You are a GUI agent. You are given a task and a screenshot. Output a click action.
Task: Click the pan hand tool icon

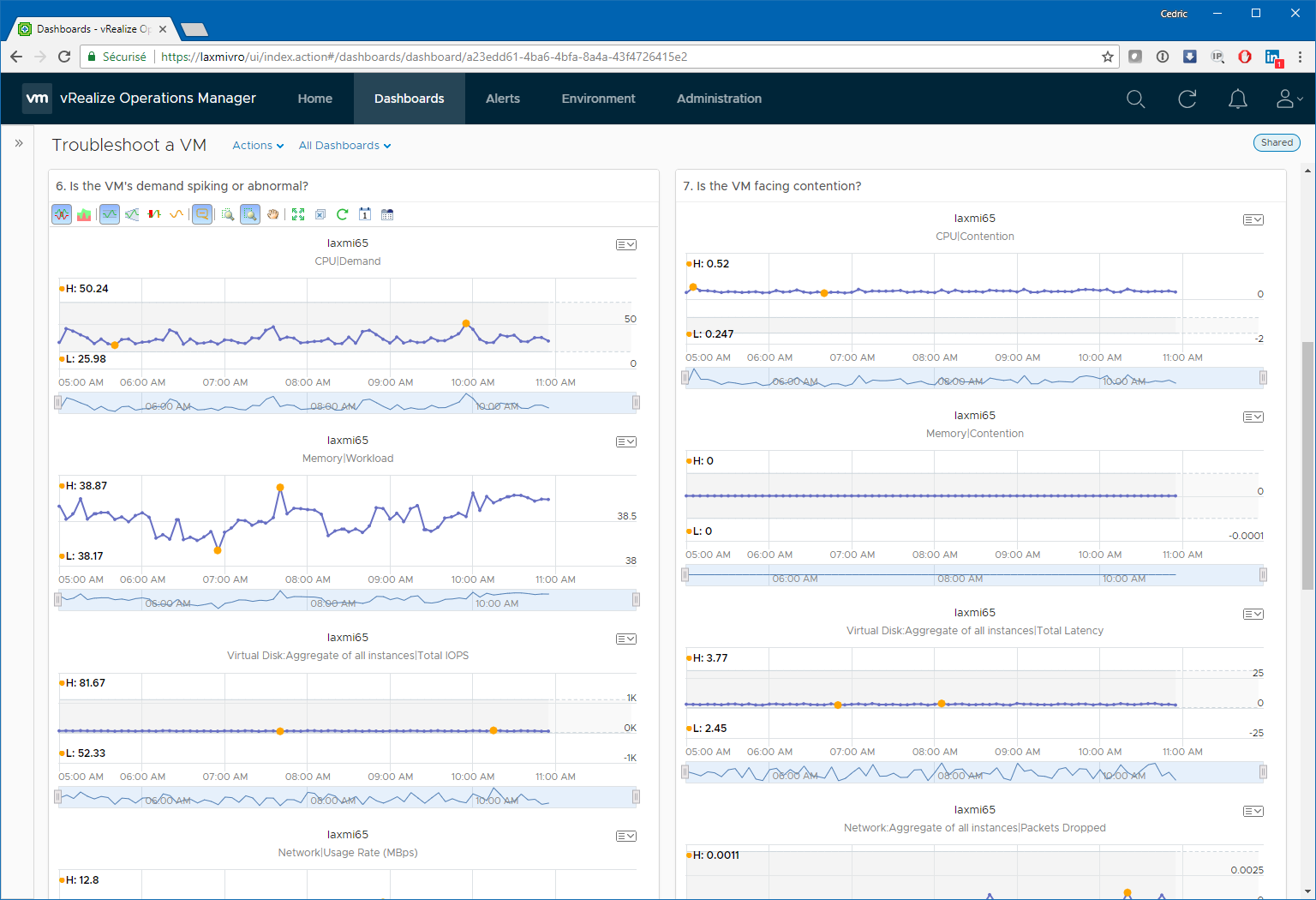[x=272, y=214]
